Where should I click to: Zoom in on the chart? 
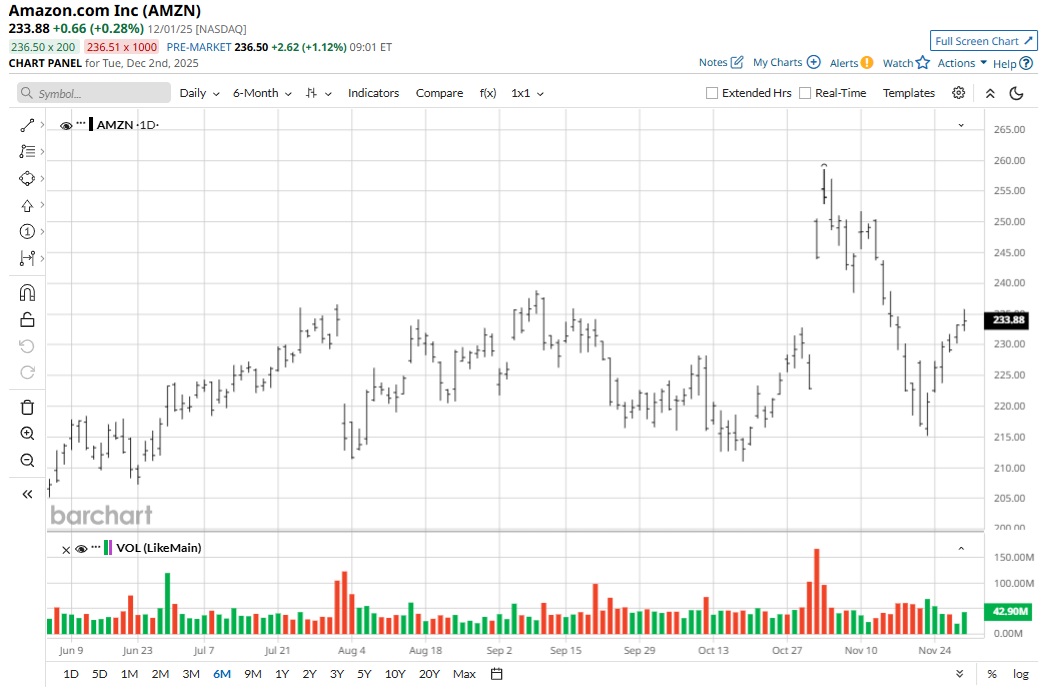coord(27,434)
